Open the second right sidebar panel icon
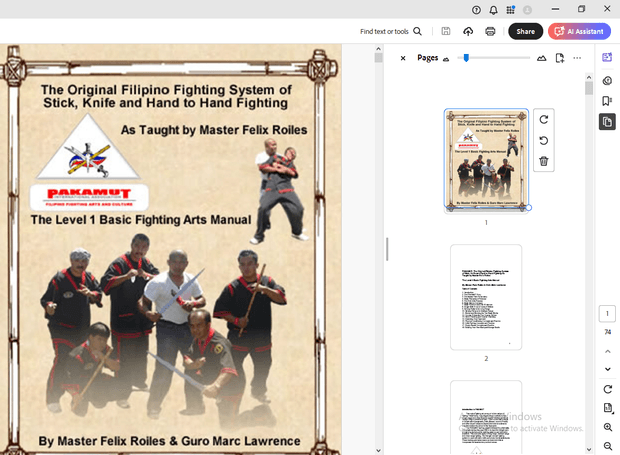Screen dimensions: 620x455 coord(607,81)
